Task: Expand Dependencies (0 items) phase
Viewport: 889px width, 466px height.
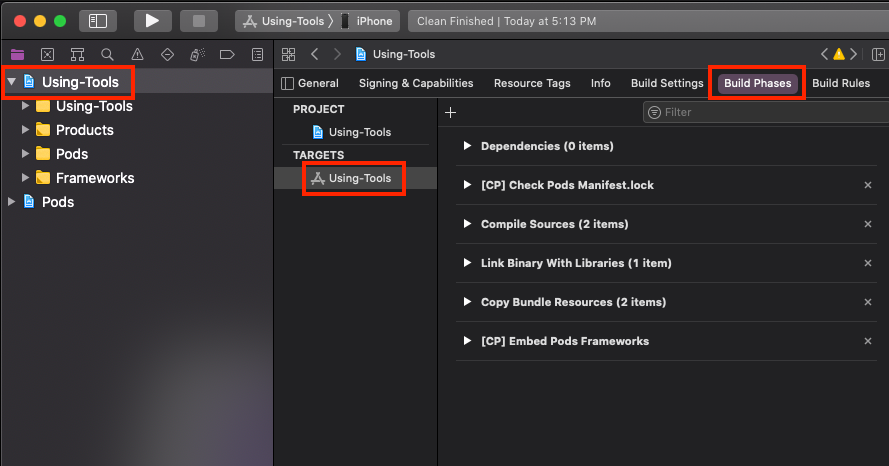Action: (467, 146)
